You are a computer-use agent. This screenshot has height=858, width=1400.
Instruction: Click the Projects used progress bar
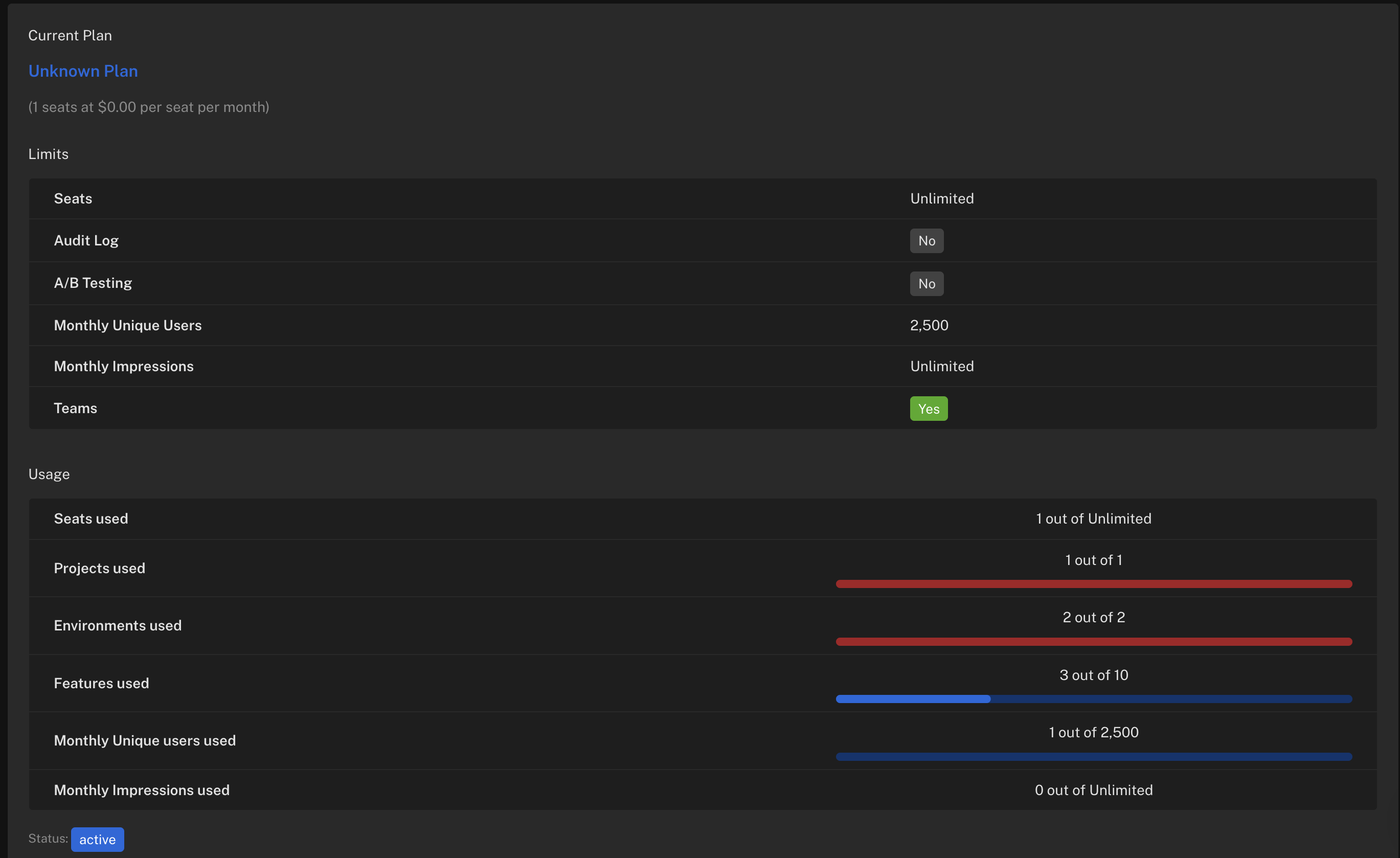click(1093, 583)
